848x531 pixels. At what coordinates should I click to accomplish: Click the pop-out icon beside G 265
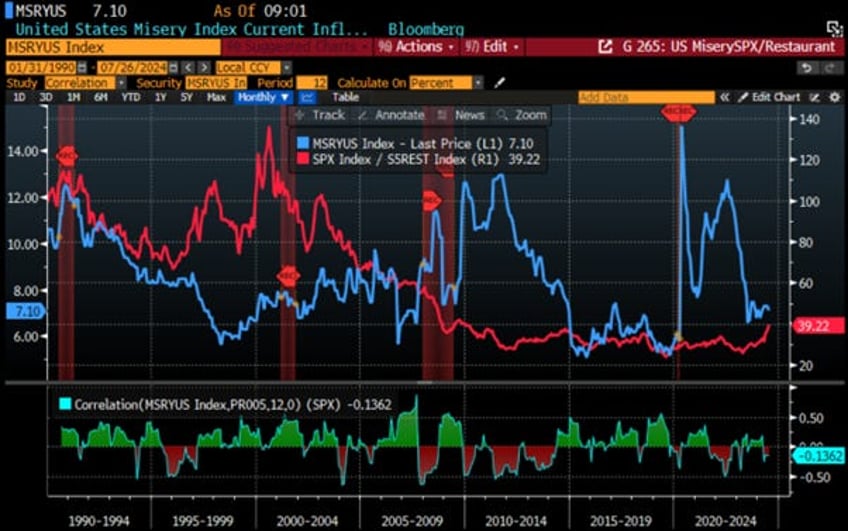(x=605, y=47)
